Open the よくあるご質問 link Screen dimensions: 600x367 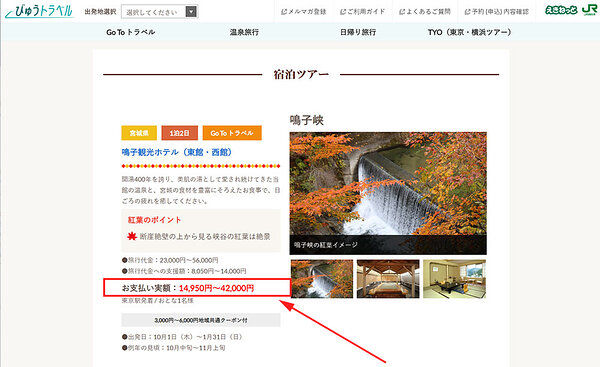click(425, 12)
